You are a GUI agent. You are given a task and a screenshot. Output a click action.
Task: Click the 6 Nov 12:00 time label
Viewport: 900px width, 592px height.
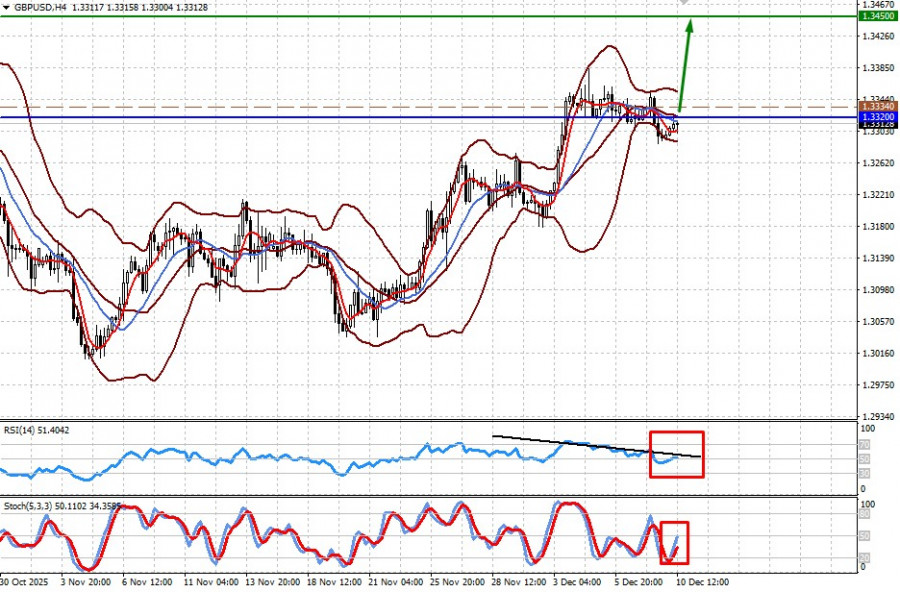(x=148, y=582)
